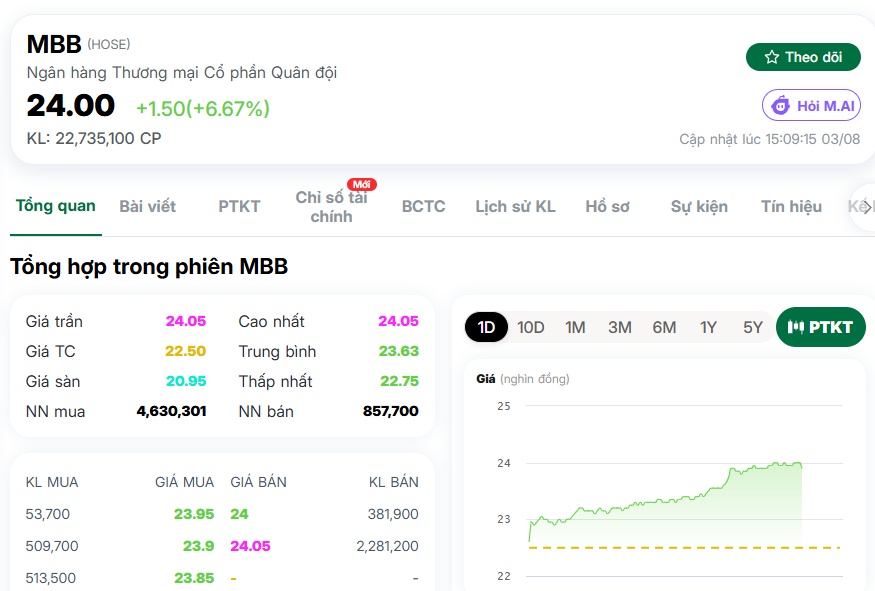
Task: Click the Trung bình value 23.63
Action: (x=398, y=351)
